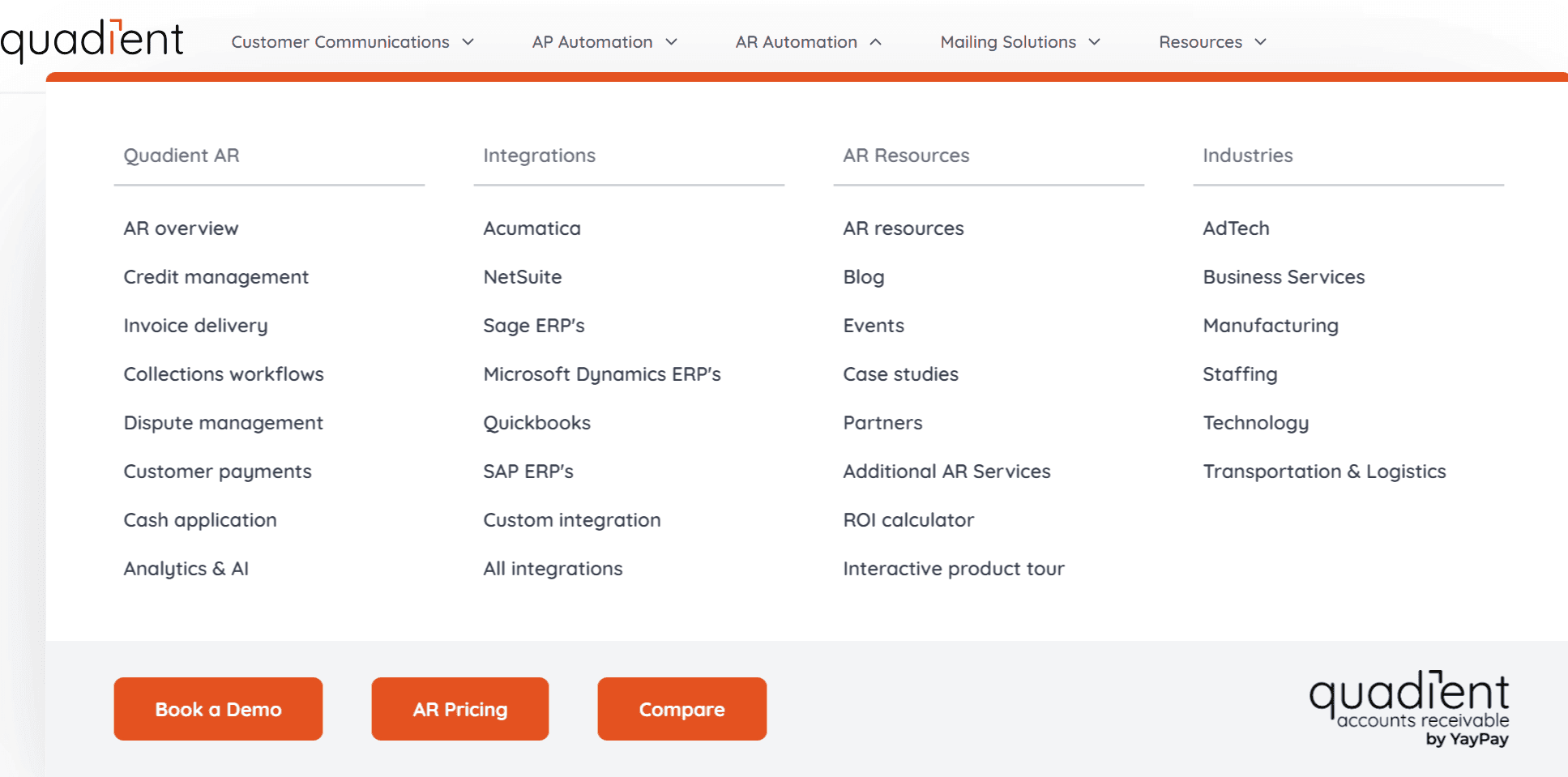View All integrations
This screenshot has height=777, width=1568.
553,569
